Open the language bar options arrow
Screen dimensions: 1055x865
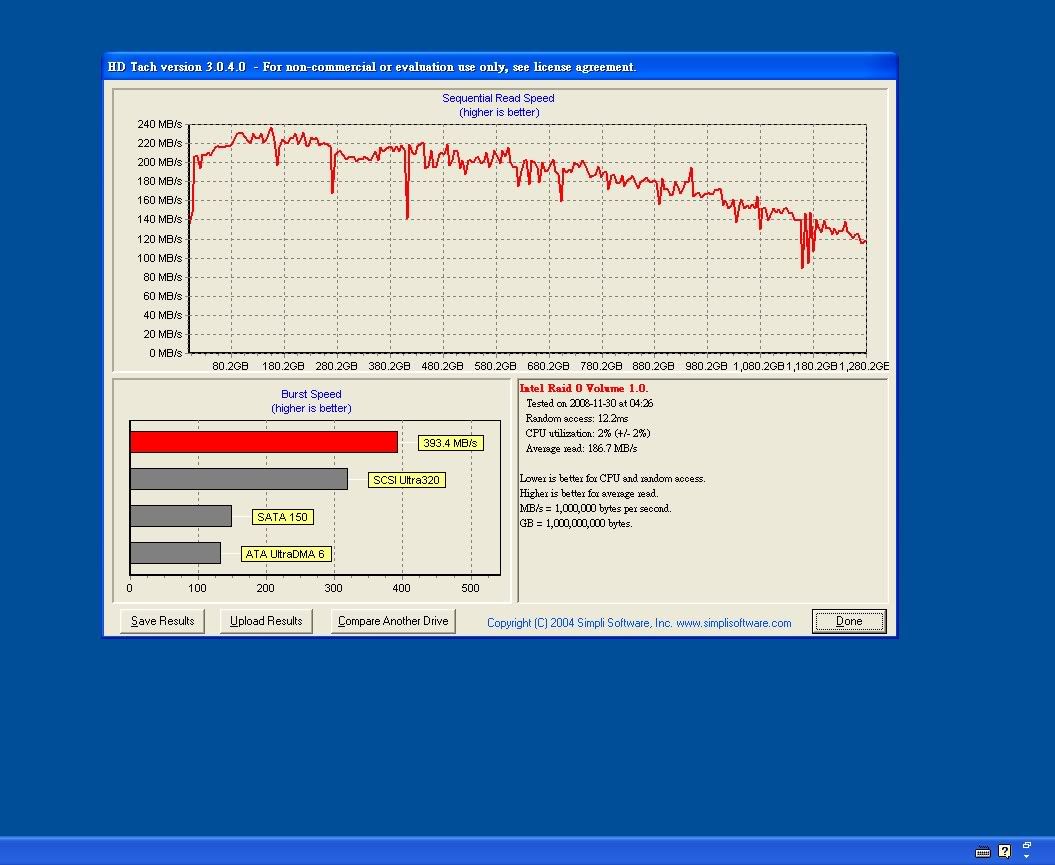tap(1027, 857)
